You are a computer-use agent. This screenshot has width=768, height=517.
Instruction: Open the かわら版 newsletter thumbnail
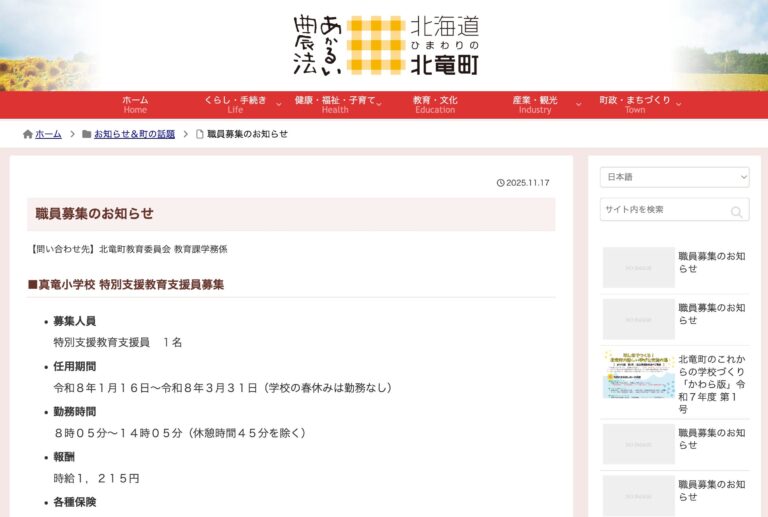click(x=638, y=375)
